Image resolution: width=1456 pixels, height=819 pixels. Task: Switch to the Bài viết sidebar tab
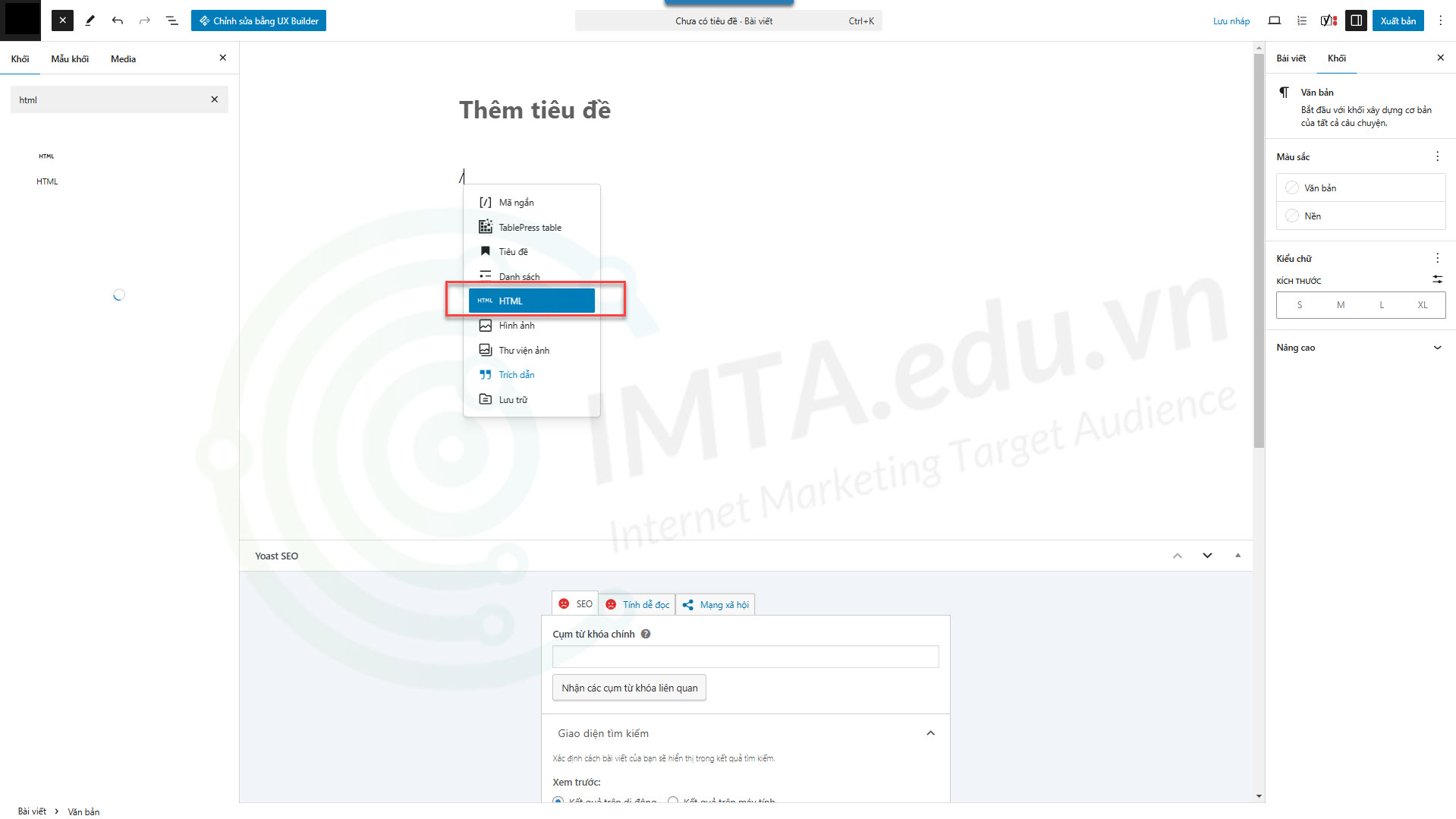pyautogui.click(x=1291, y=58)
